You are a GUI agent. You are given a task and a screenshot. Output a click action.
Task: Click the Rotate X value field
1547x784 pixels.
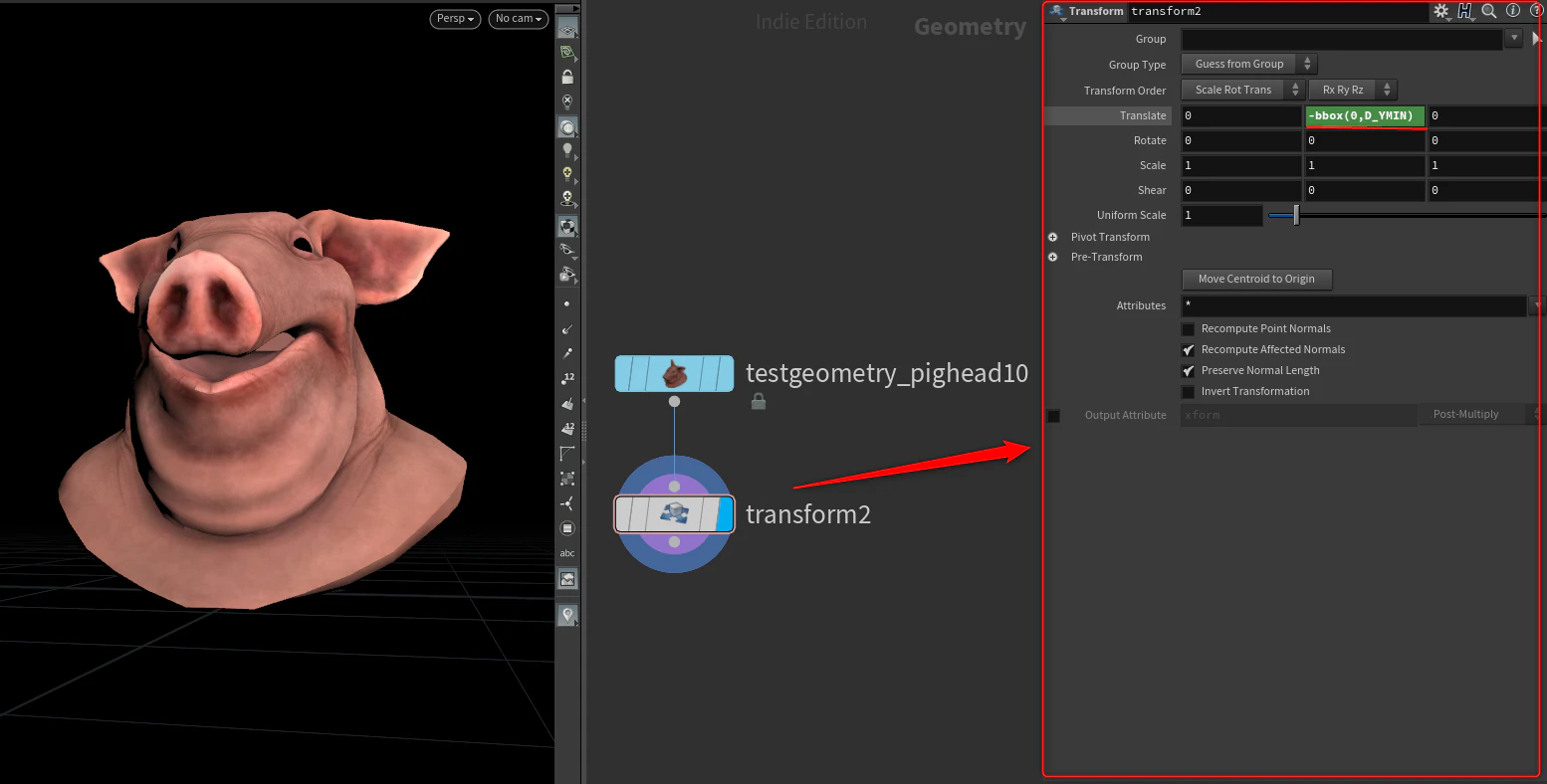[1241, 140]
